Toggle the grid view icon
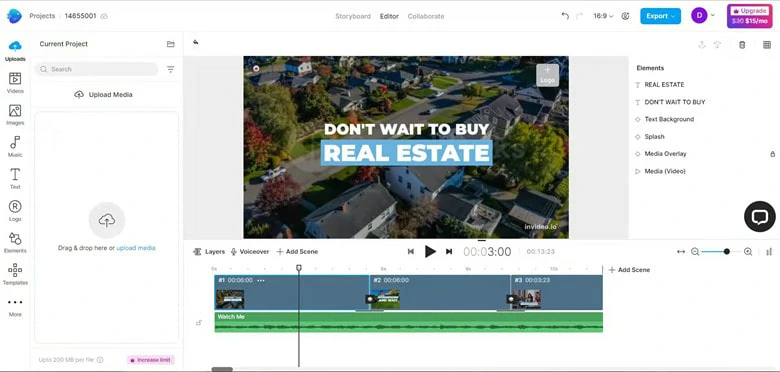This screenshot has width=780, height=372. (x=767, y=45)
